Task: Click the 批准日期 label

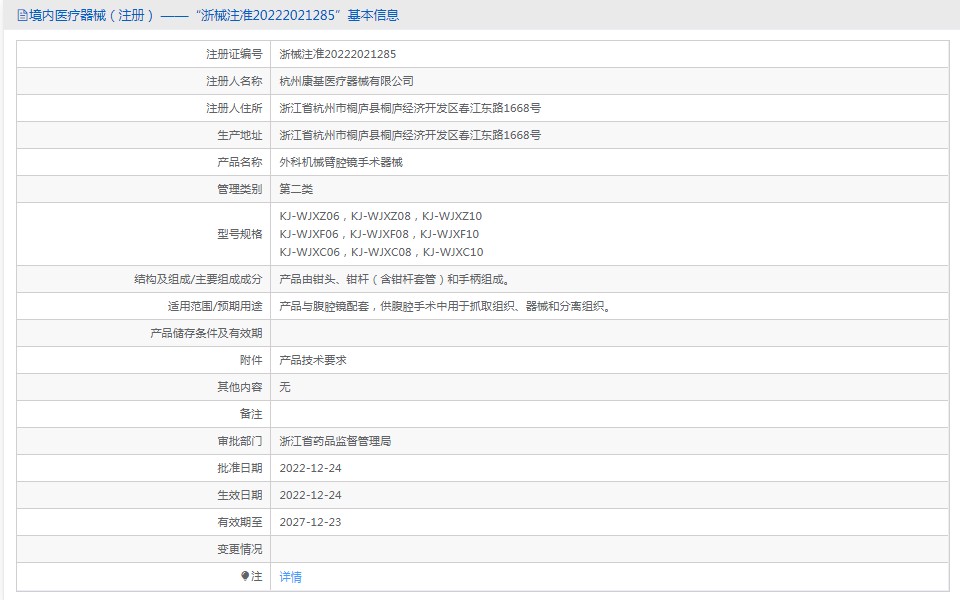Action: coord(239,468)
